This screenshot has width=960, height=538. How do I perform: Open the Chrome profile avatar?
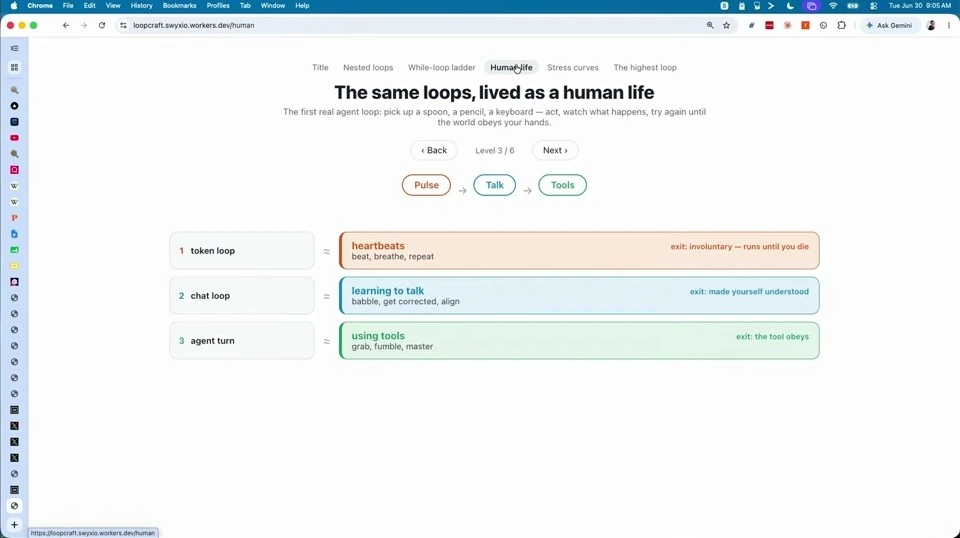coord(931,25)
